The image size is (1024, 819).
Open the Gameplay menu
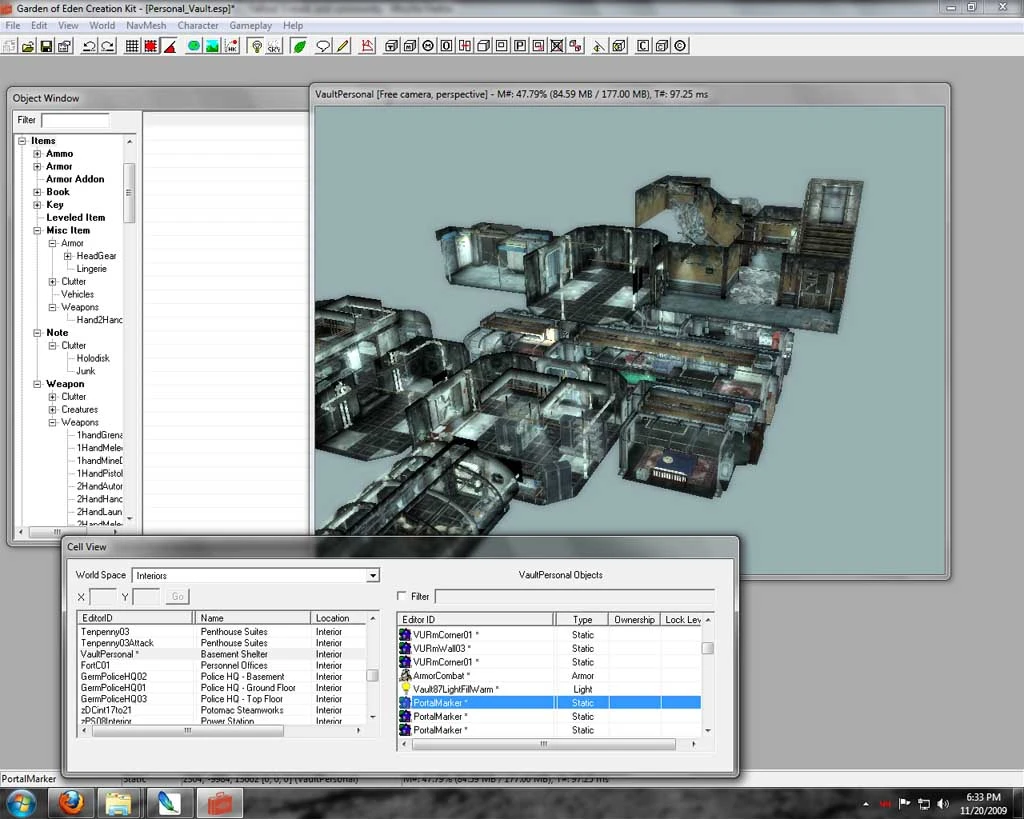tap(250, 25)
